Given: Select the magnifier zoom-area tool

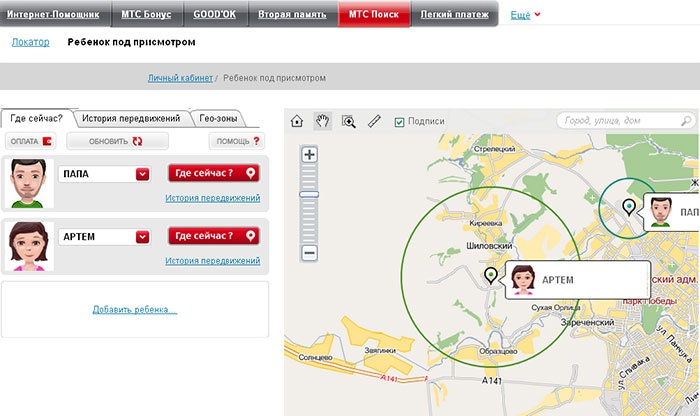Looking at the screenshot, I should [349, 121].
